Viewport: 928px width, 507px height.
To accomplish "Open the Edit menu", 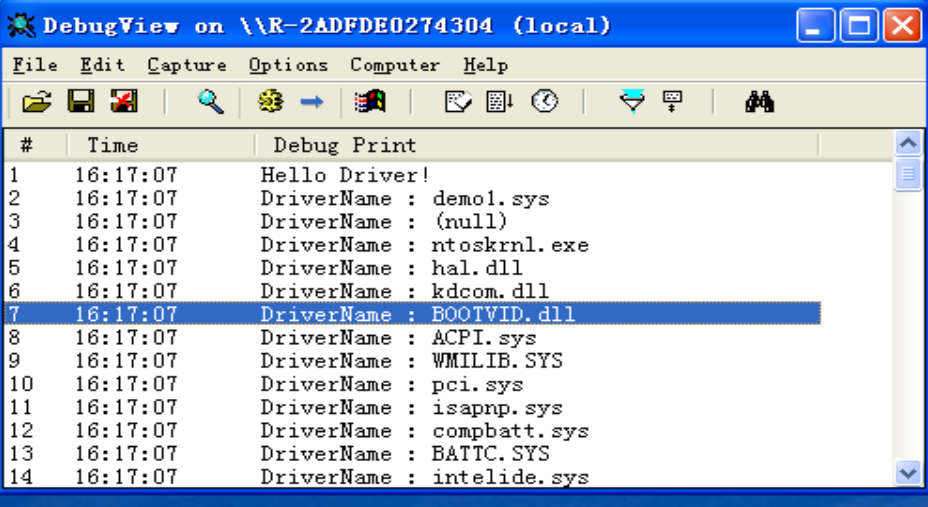I will 102,65.
